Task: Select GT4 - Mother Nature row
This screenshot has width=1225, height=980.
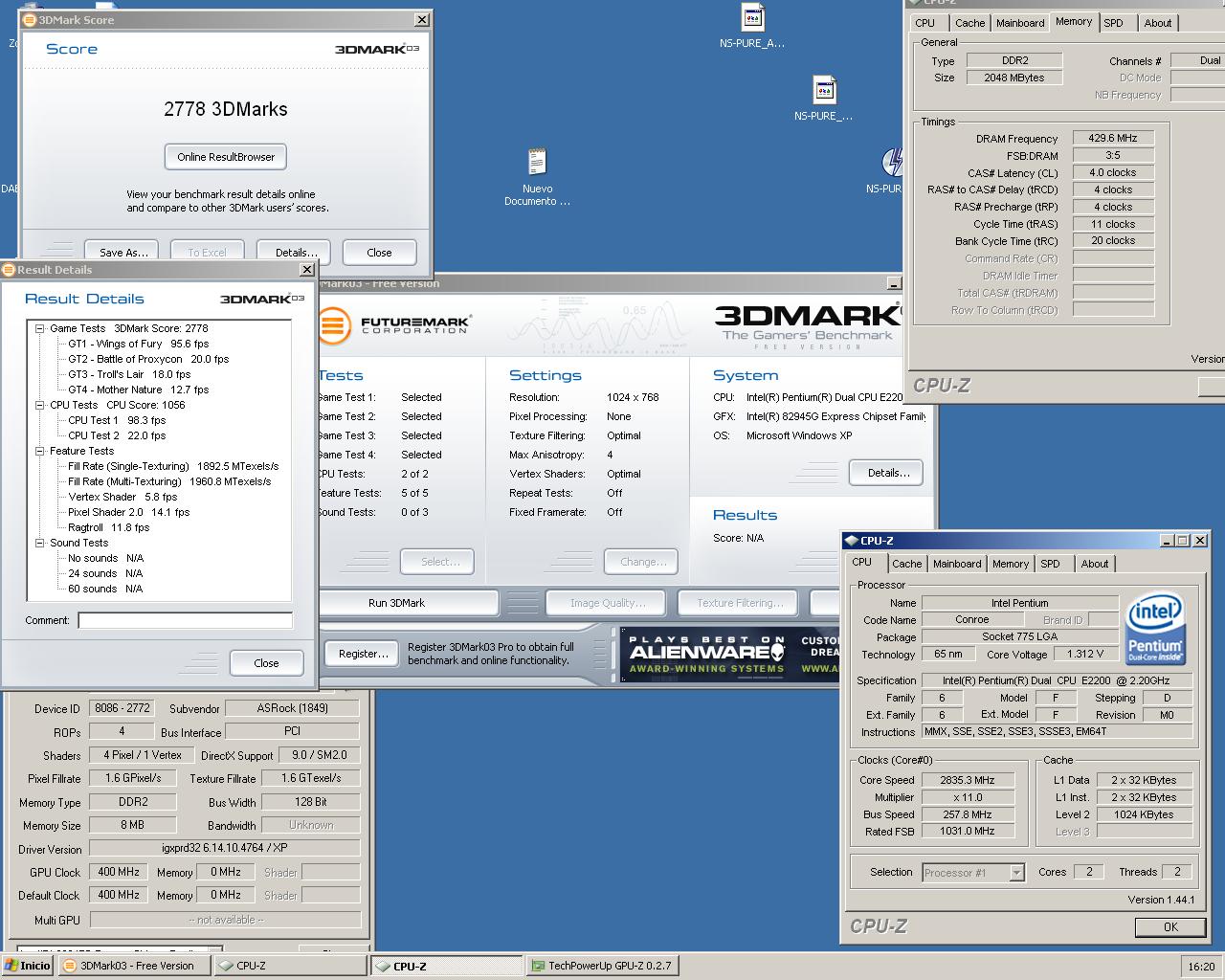Action: click(138, 390)
